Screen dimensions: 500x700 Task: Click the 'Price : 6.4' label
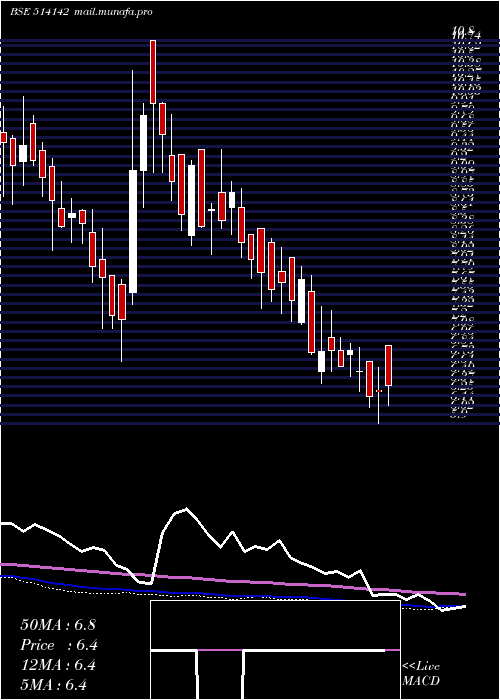pos(59,645)
